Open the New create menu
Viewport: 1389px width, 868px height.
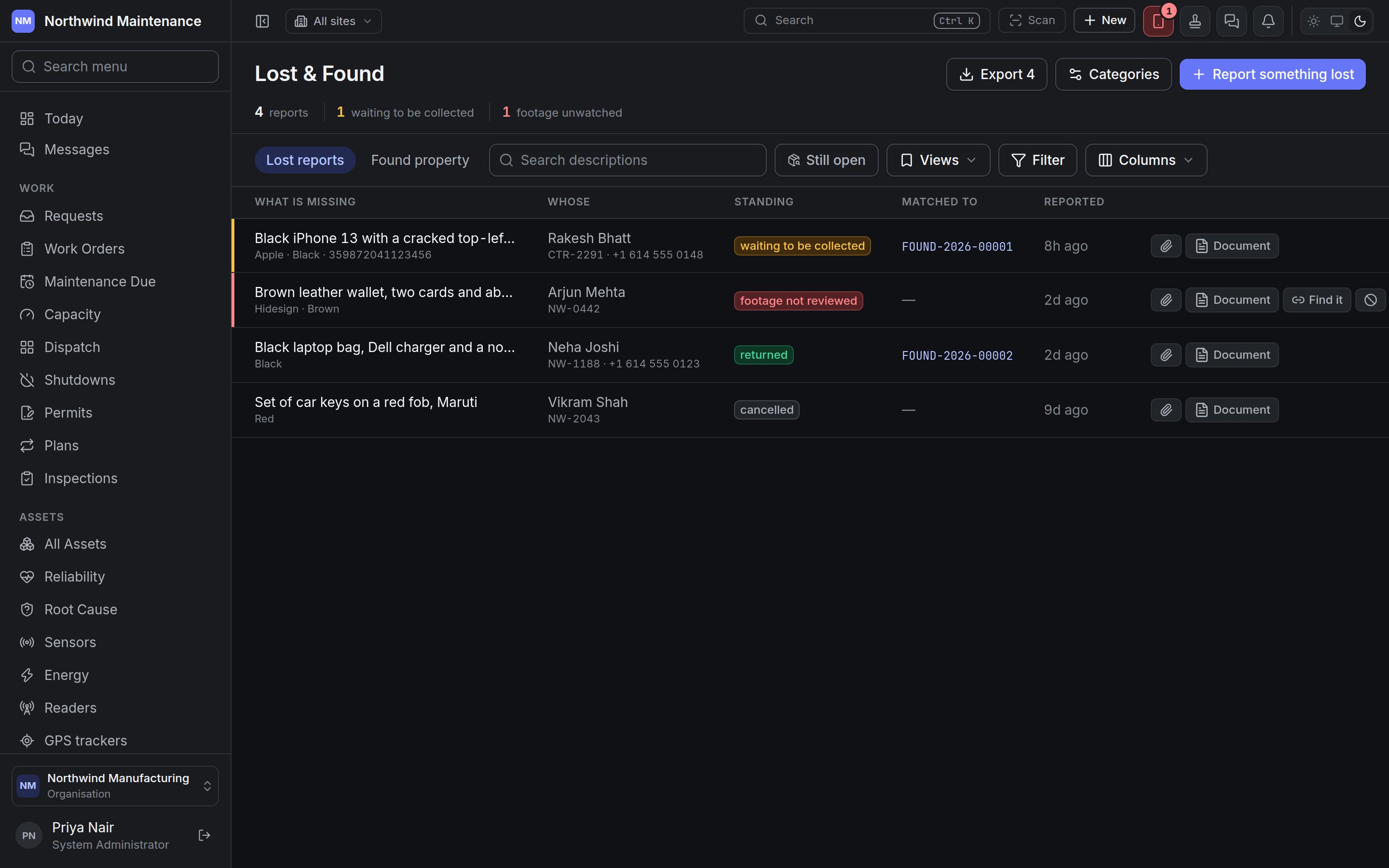coord(1104,21)
